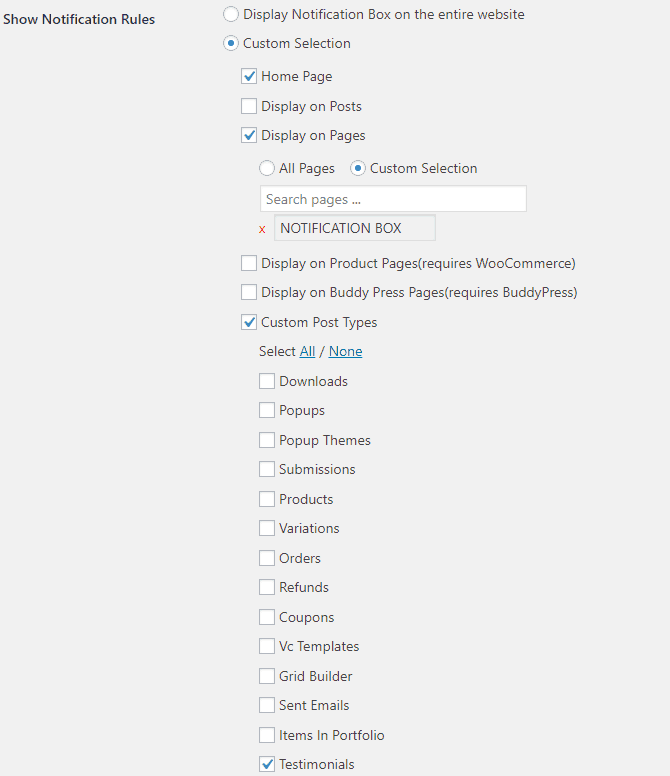Image resolution: width=670 pixels, height=776 pixels.
Task: Choose the All Pages radio option
Action: point(267,168)
